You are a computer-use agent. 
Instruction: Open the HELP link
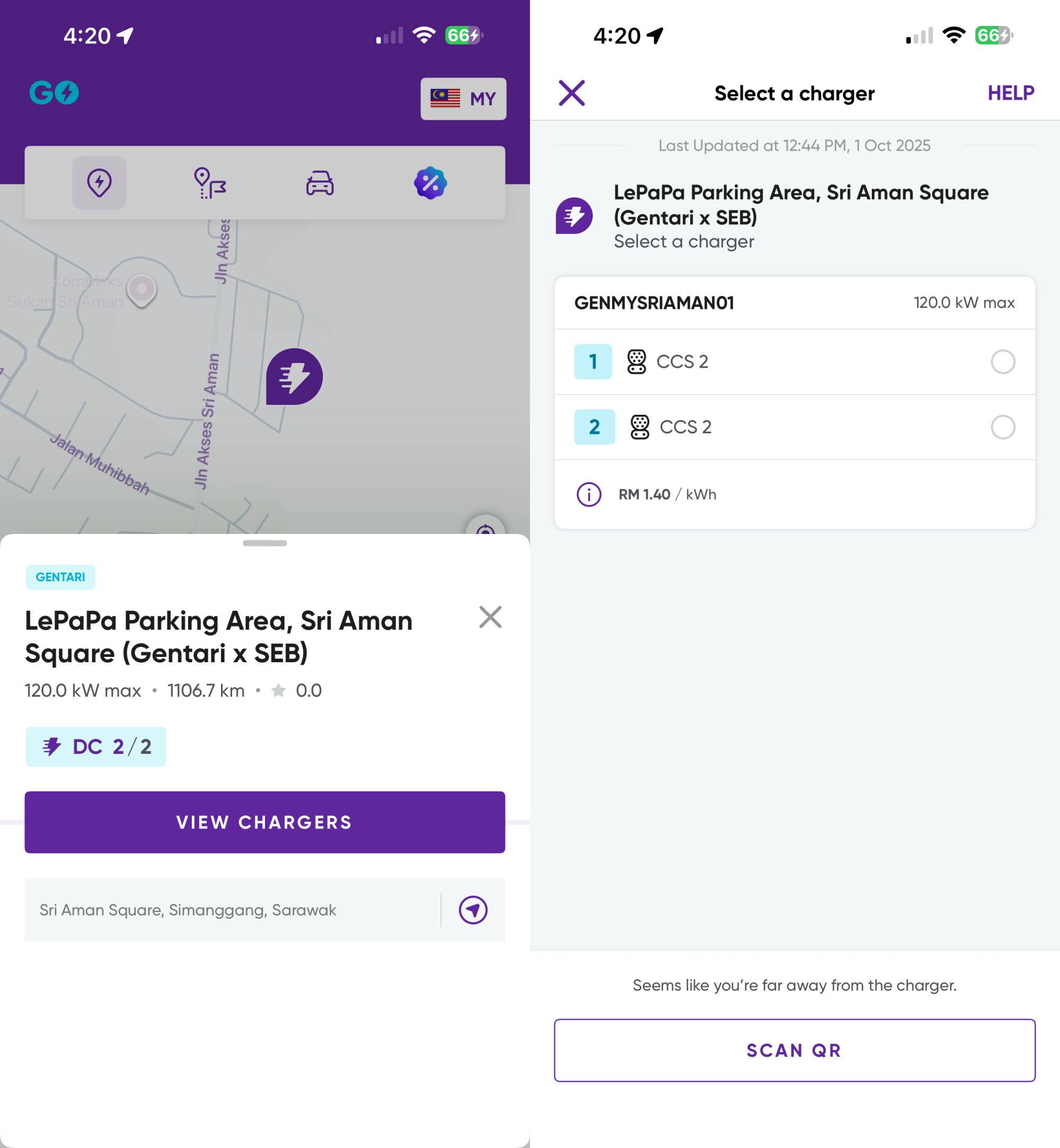[1010, 93]
